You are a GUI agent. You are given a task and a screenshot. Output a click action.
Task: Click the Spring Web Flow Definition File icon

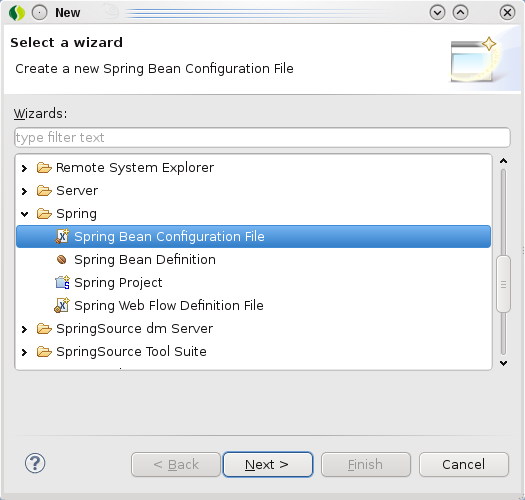[62, 305]
